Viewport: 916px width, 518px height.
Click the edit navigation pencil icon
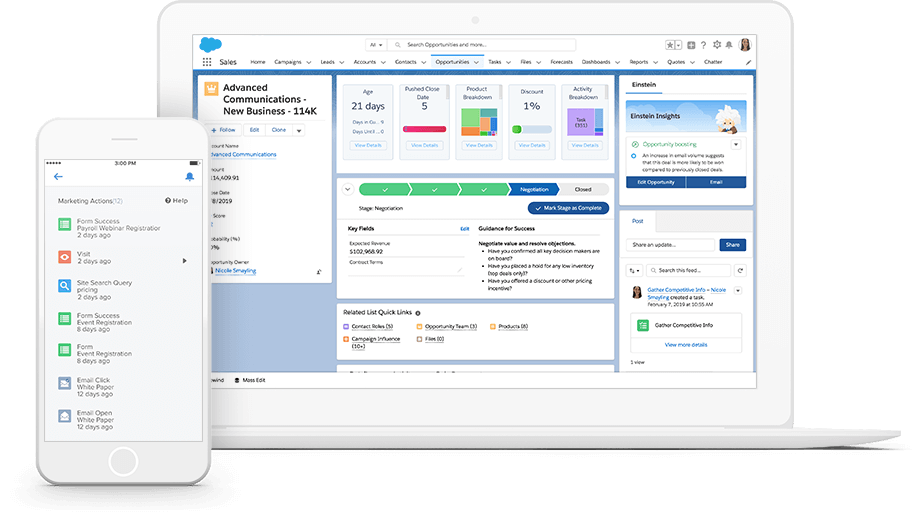748,62
